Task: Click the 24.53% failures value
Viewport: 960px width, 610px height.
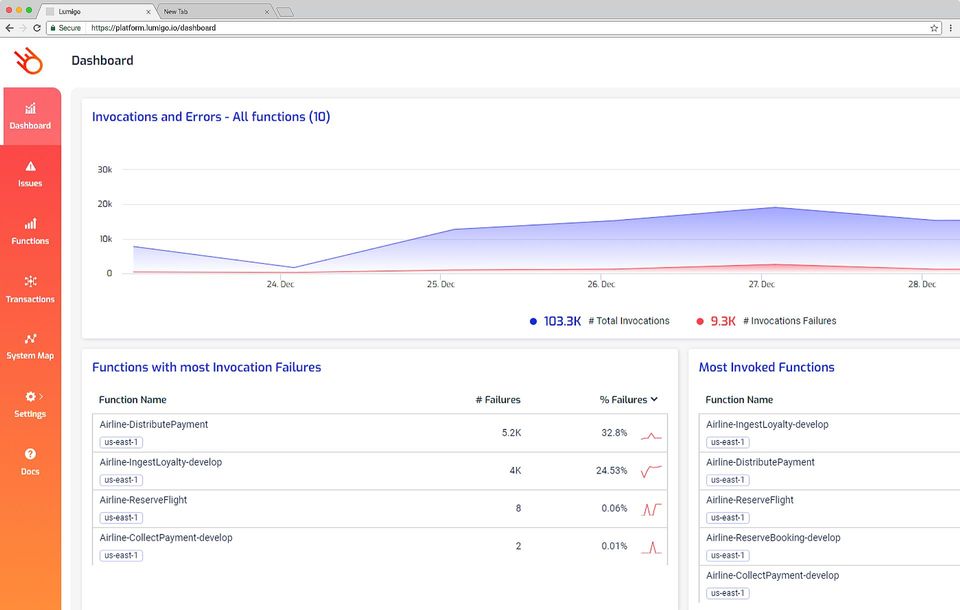Action: click(x=612, y=470)
